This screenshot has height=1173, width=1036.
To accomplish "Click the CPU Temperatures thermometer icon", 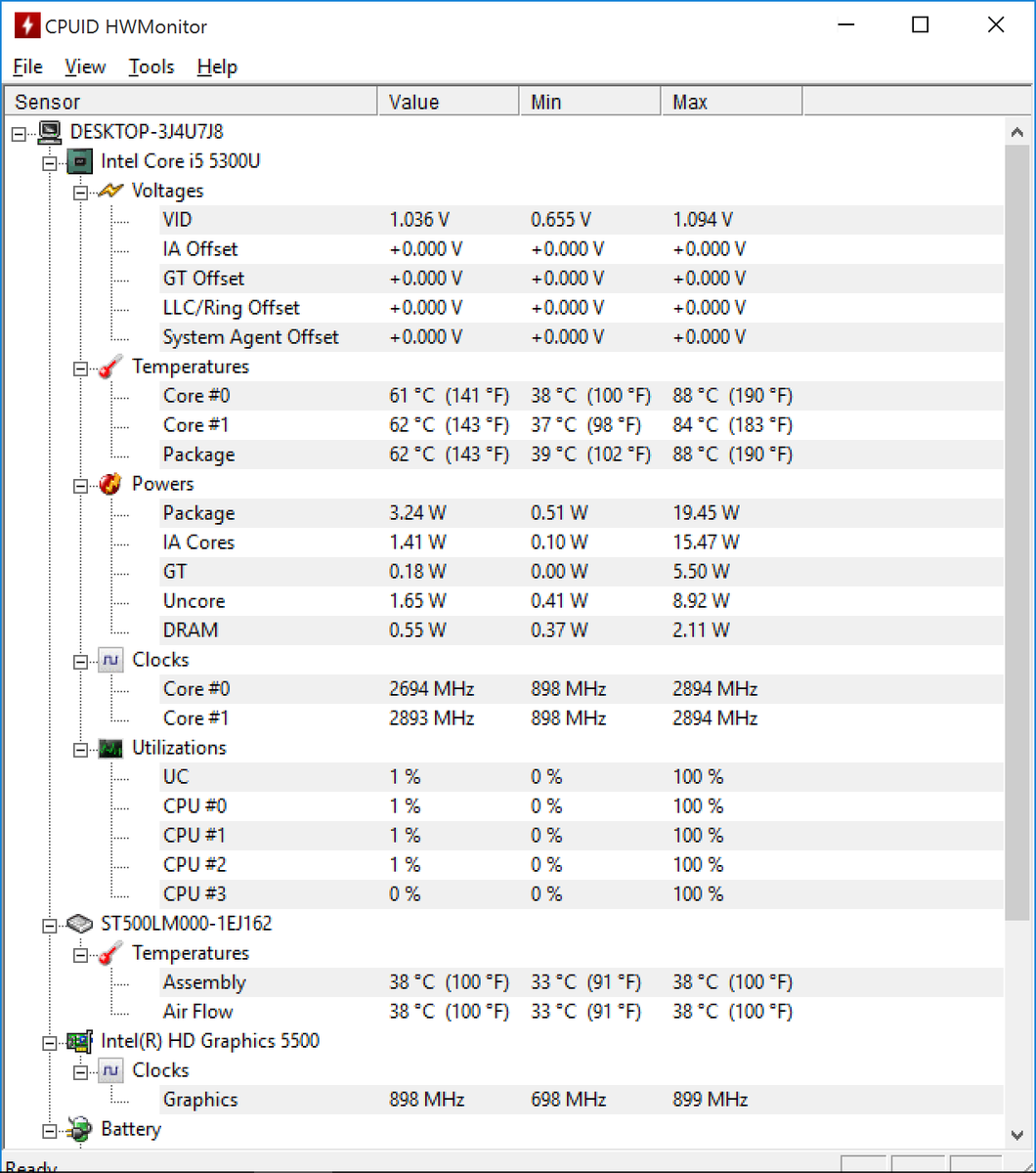I will pos(110,367).
